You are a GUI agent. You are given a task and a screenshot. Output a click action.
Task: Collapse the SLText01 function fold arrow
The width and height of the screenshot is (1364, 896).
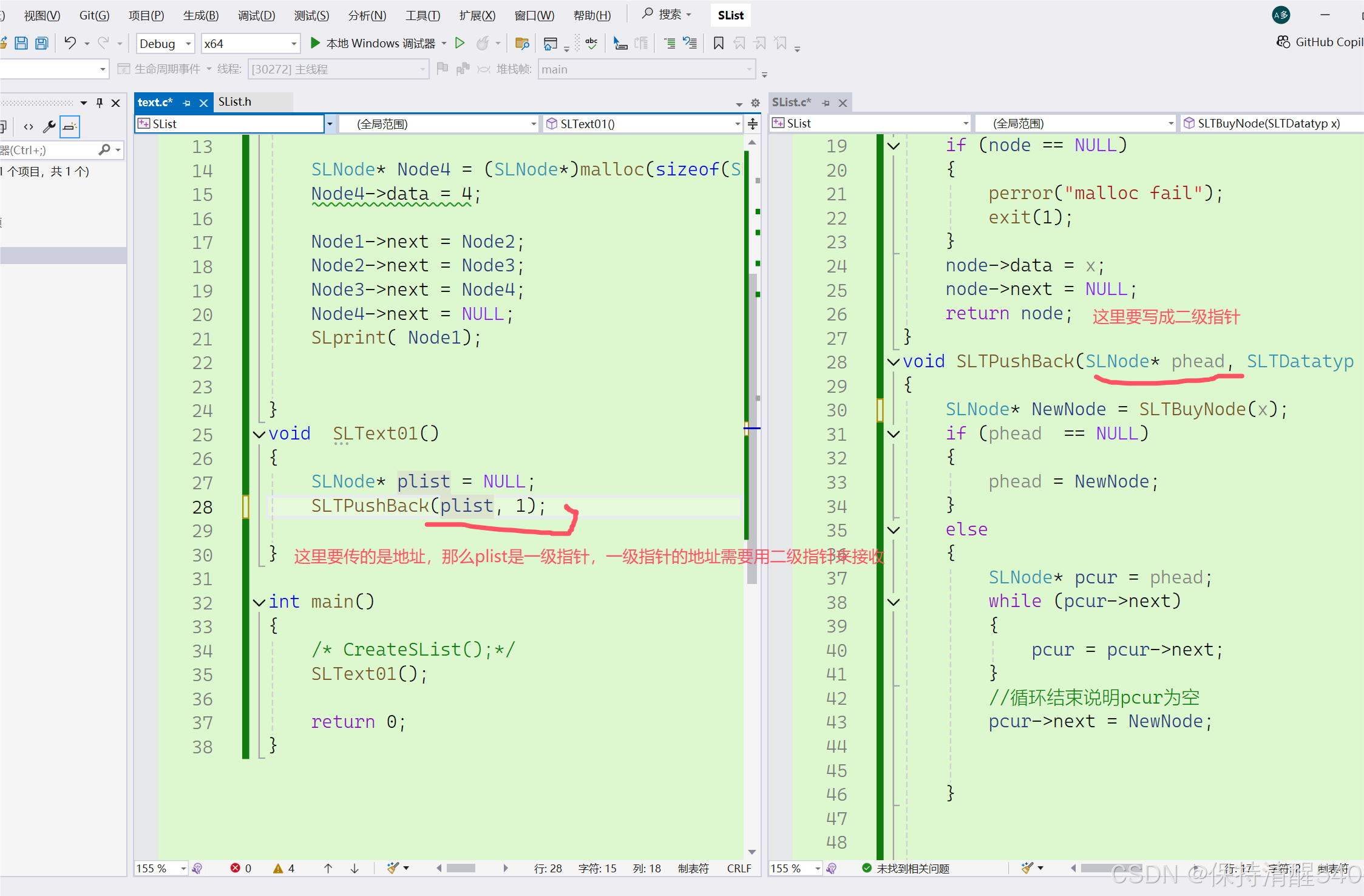(x=259, y=434)
